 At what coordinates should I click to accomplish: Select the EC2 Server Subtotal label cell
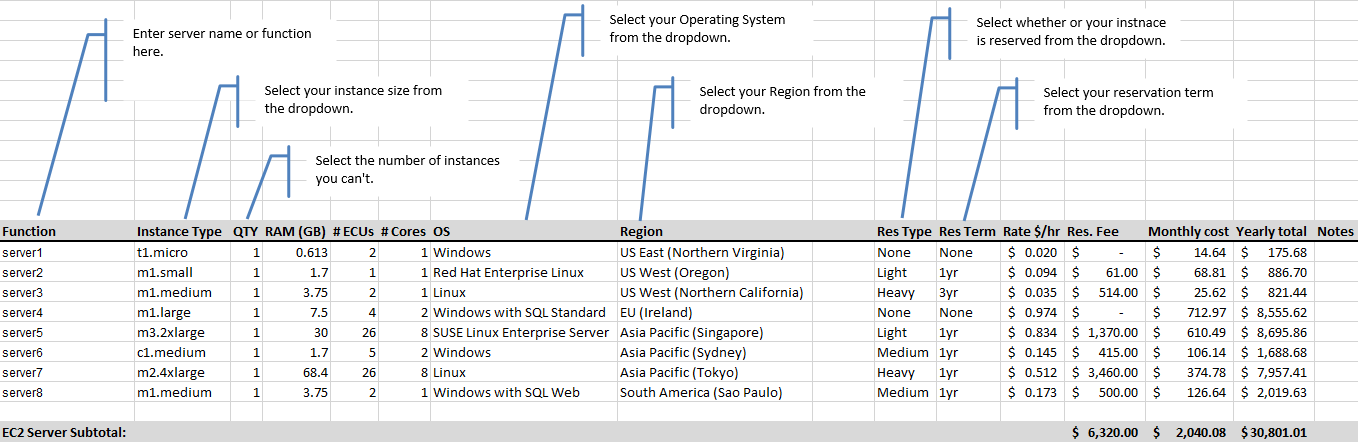point(66,433)
